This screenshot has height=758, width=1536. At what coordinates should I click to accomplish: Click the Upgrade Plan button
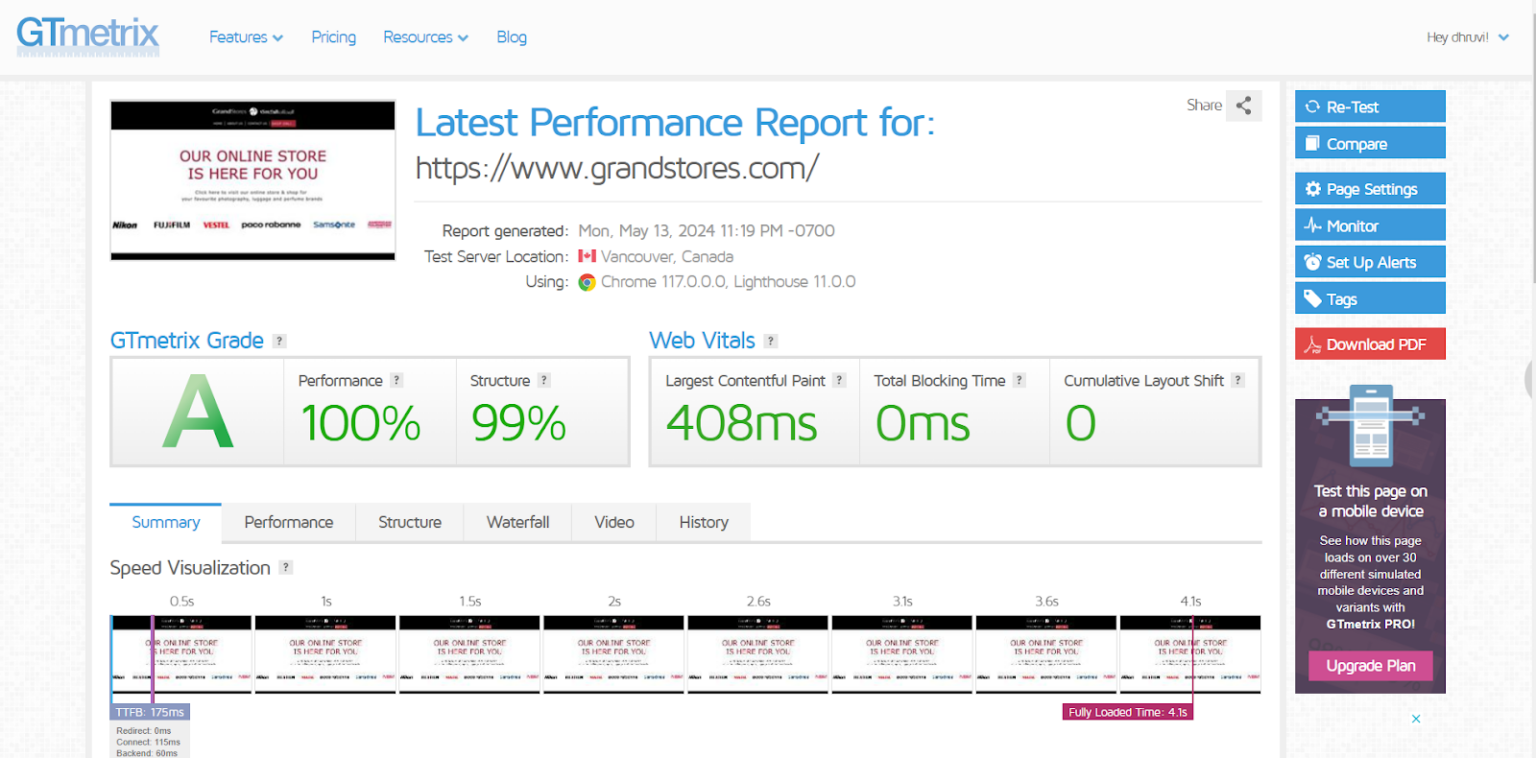(x=1370, y=665)
